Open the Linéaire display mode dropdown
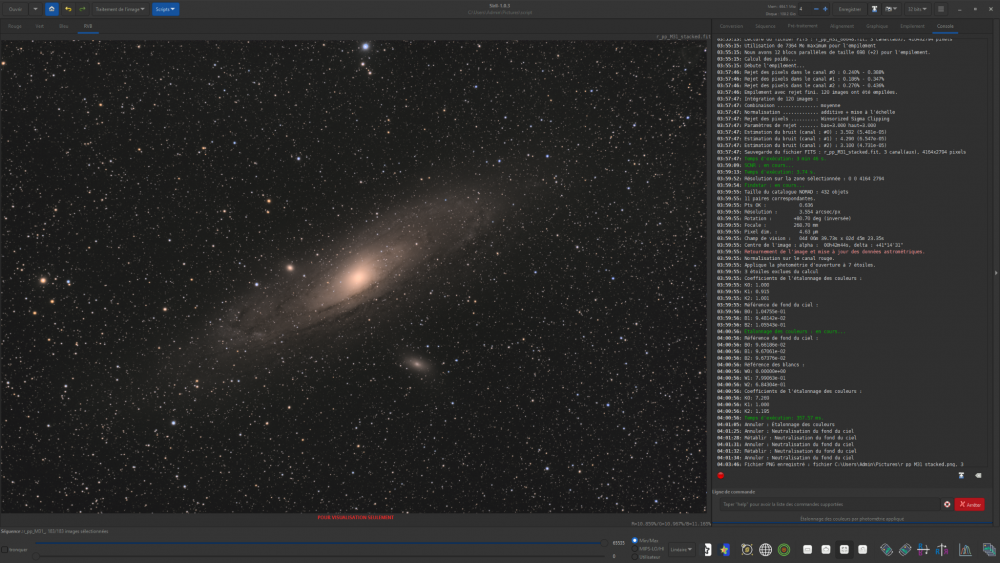 tap(681, 550)
